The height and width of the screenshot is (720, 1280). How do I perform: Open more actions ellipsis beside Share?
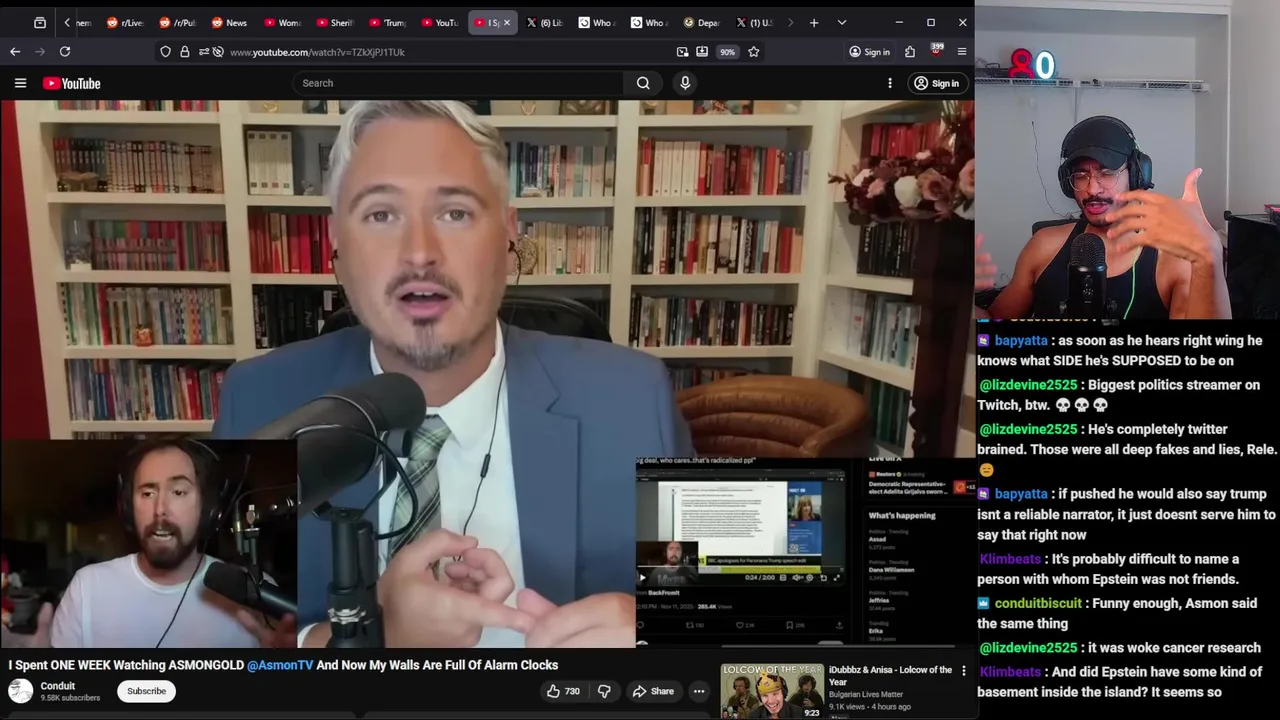(x=699, y=691)
